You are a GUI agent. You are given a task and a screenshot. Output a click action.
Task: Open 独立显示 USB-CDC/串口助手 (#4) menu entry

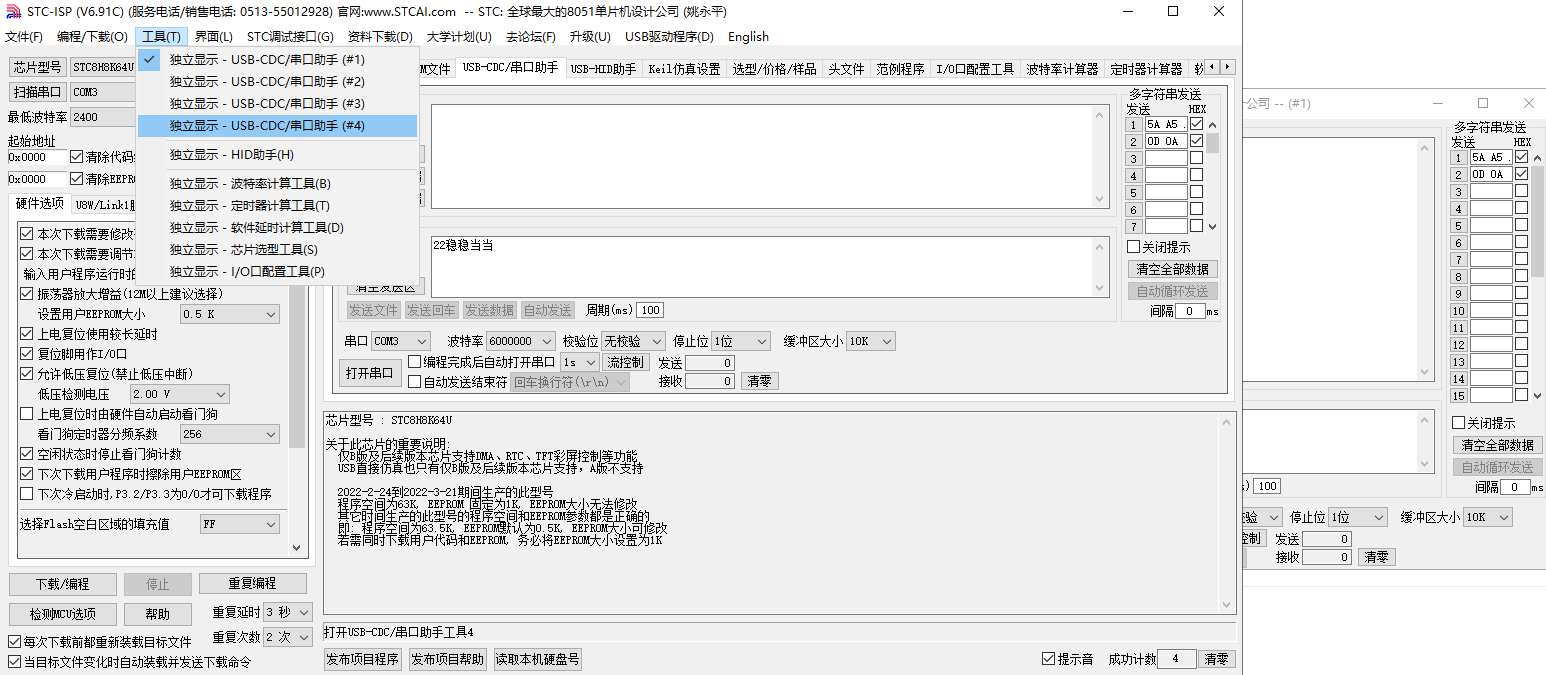(277, 126)
